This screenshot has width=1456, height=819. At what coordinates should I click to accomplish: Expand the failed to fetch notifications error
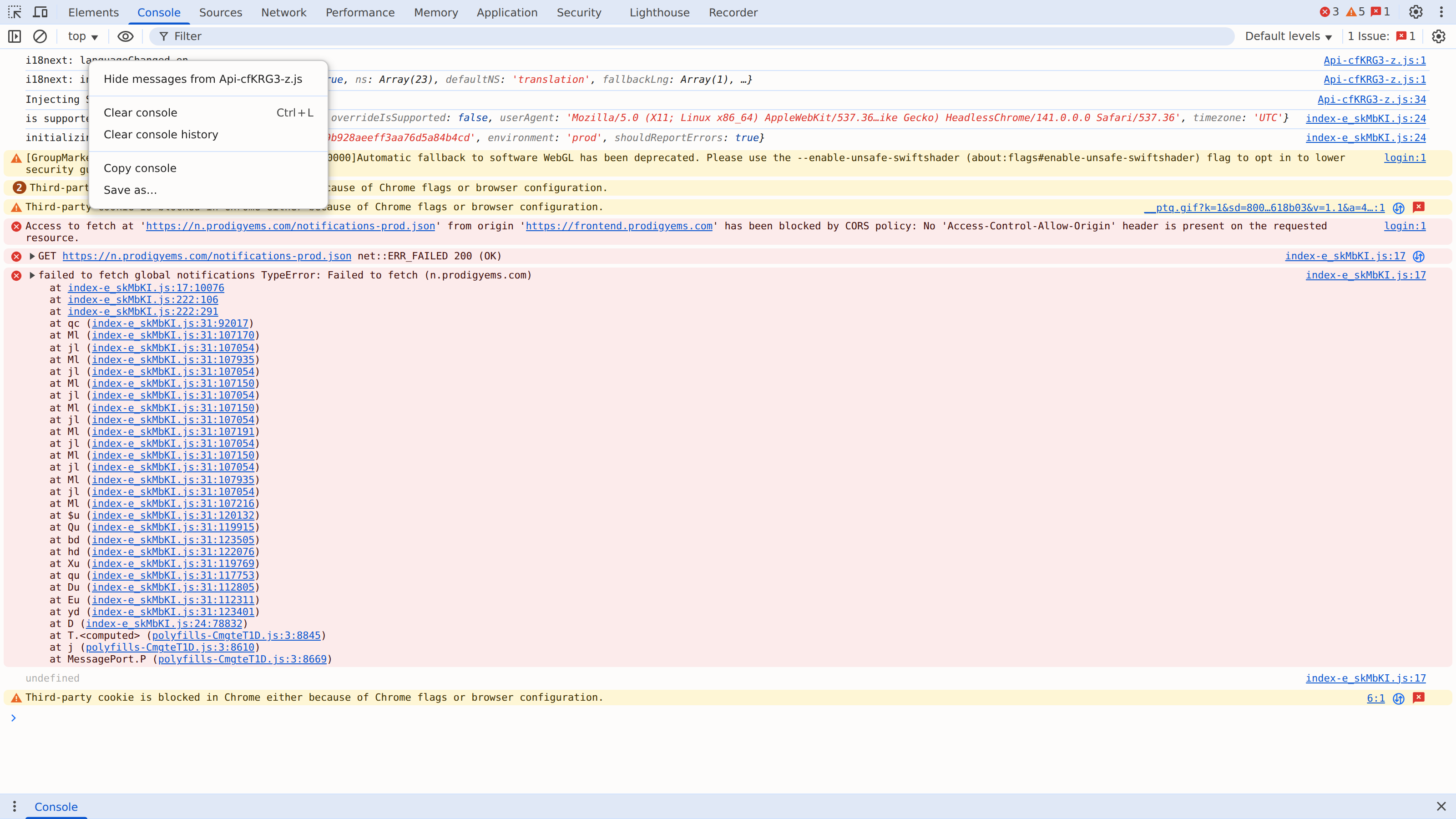(x=32, y=275)
